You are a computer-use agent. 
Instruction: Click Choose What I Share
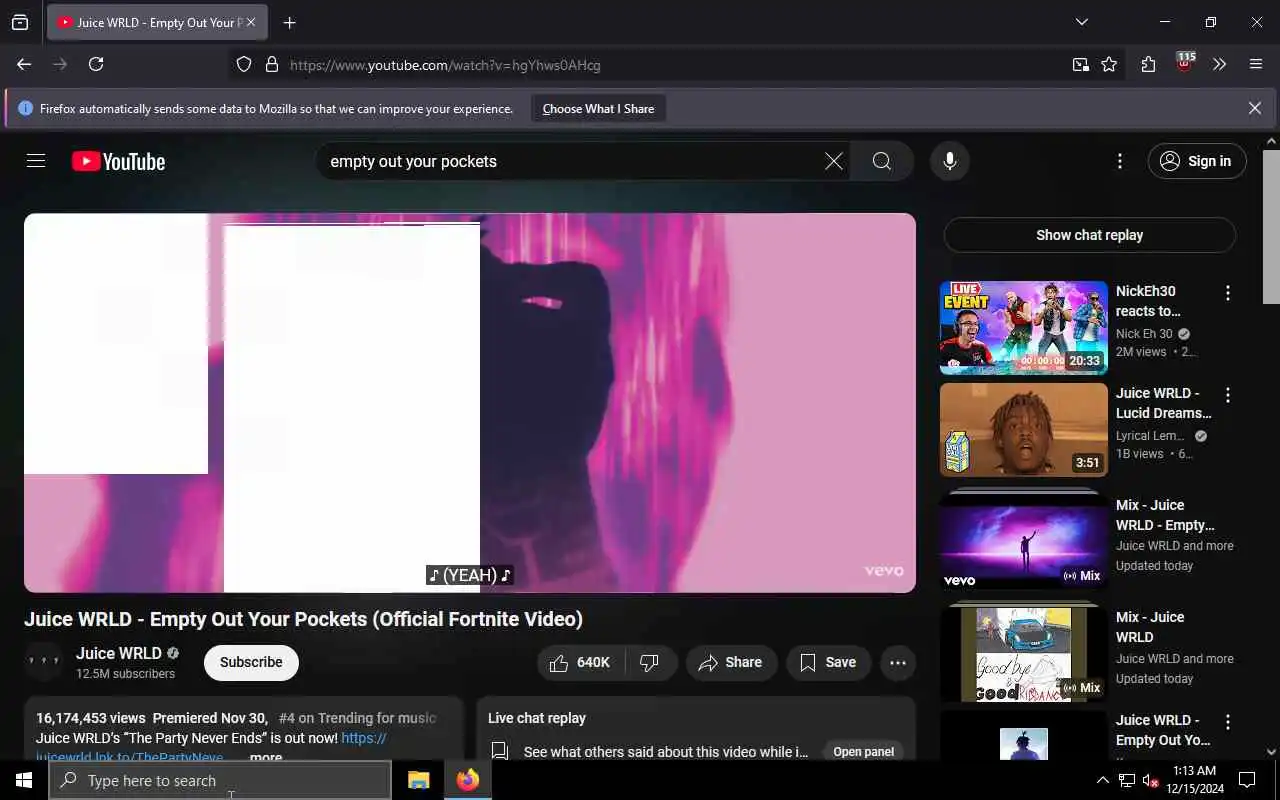598,108
